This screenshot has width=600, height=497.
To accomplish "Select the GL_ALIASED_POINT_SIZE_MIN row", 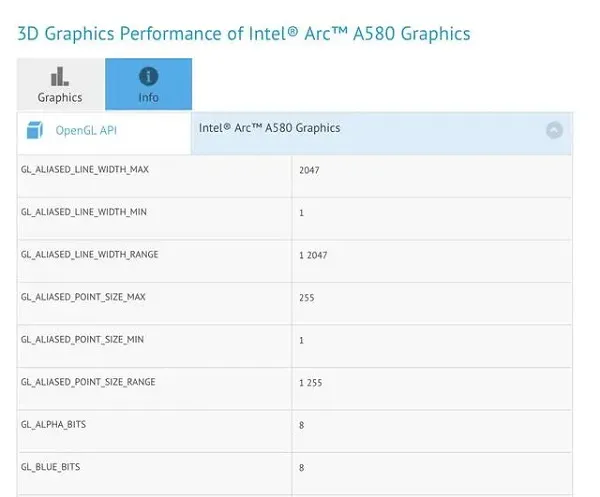I will pos(294,346).
